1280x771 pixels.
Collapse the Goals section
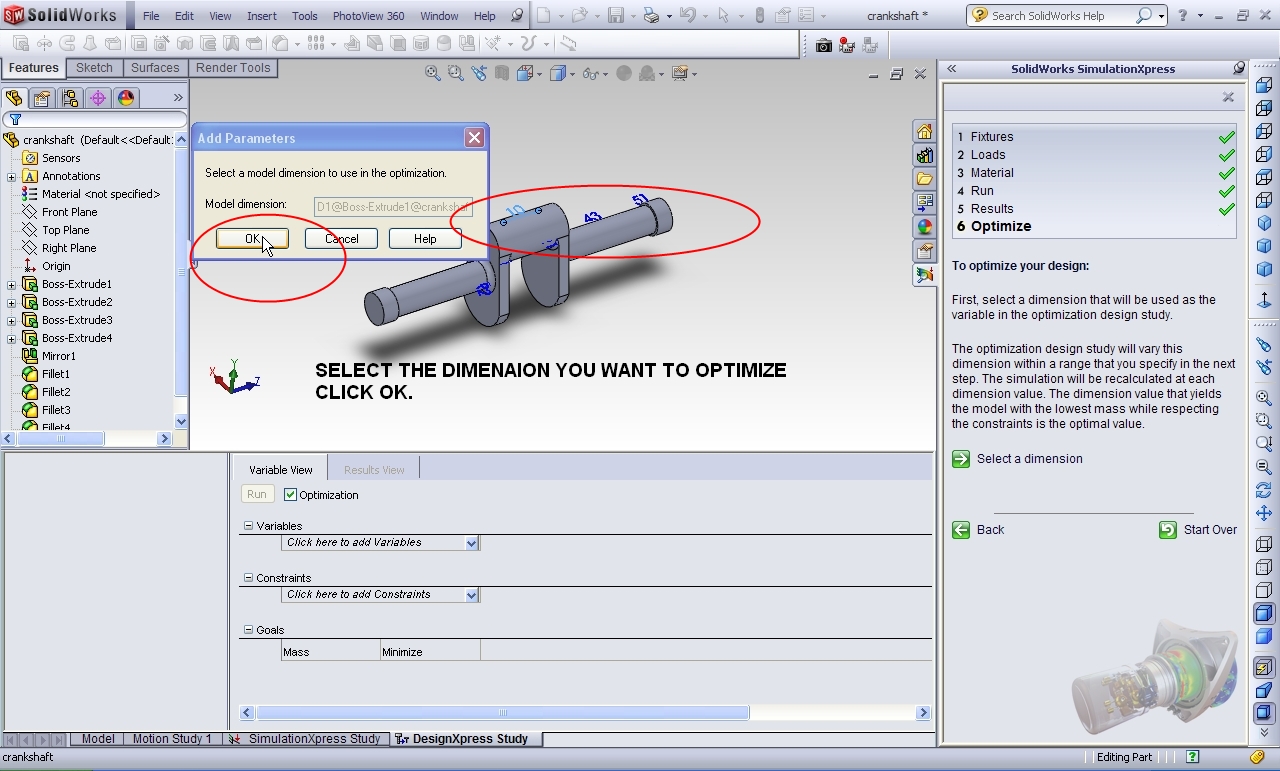click(249, 630)
